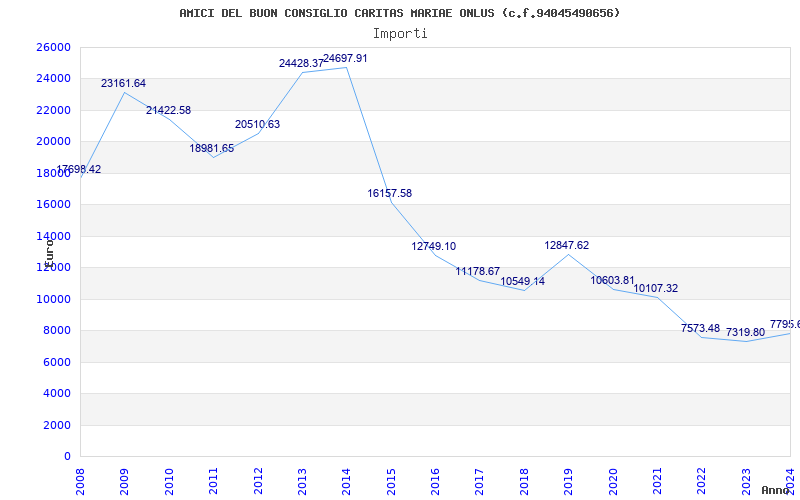
Task: Click y-axis value 6000
Action: 57,362
